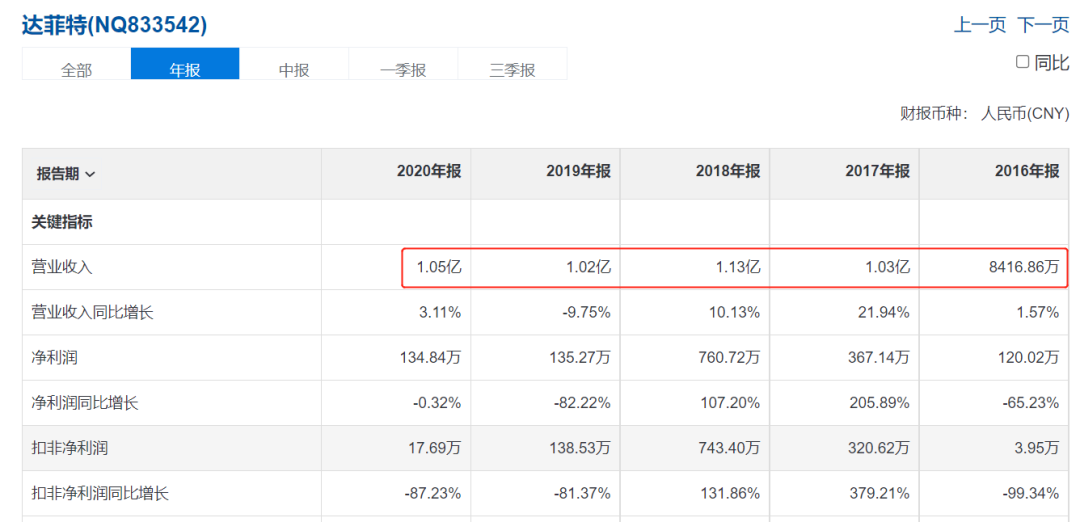Click the 扣非净利润 row label
This screenshot has height=522, width=1080.
[x=69, y=448]
